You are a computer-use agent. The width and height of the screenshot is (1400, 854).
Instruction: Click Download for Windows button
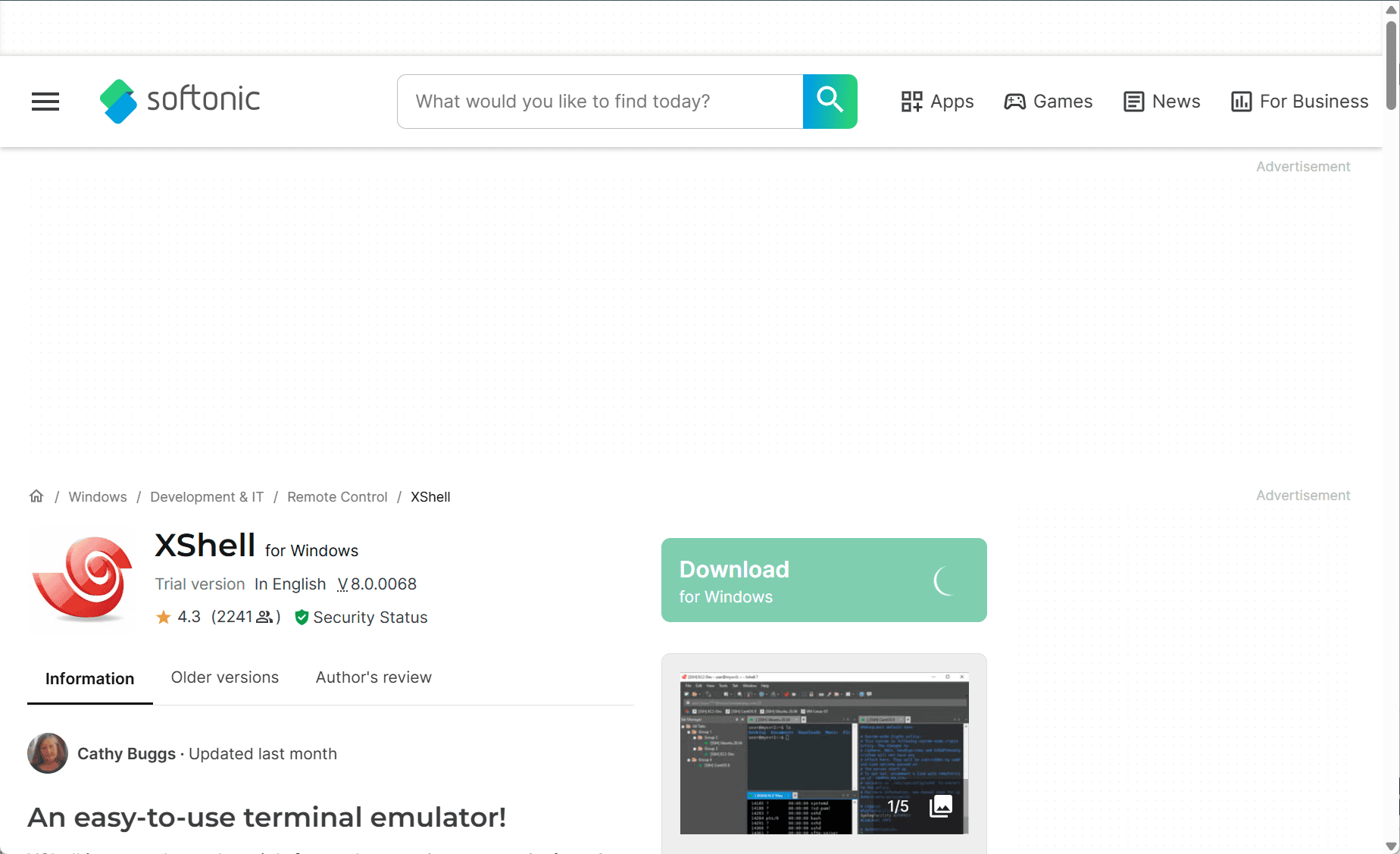(x=823, y=580)
